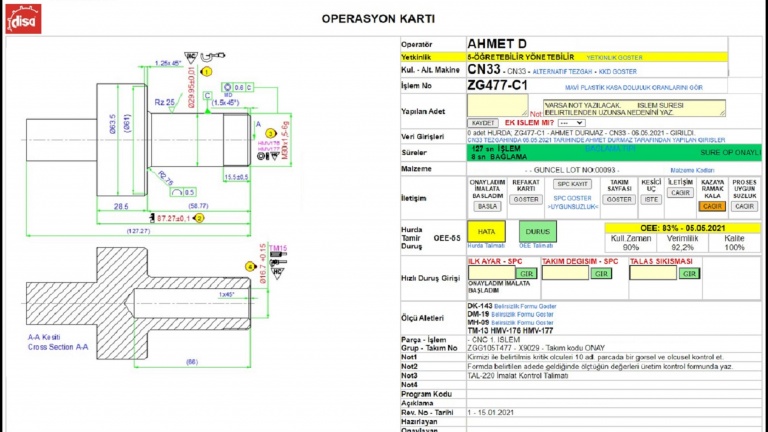Open Mavi Plastik Kasa Doluluk Oranlarını Gör link
768x432 pixels.
coord(634,88)
